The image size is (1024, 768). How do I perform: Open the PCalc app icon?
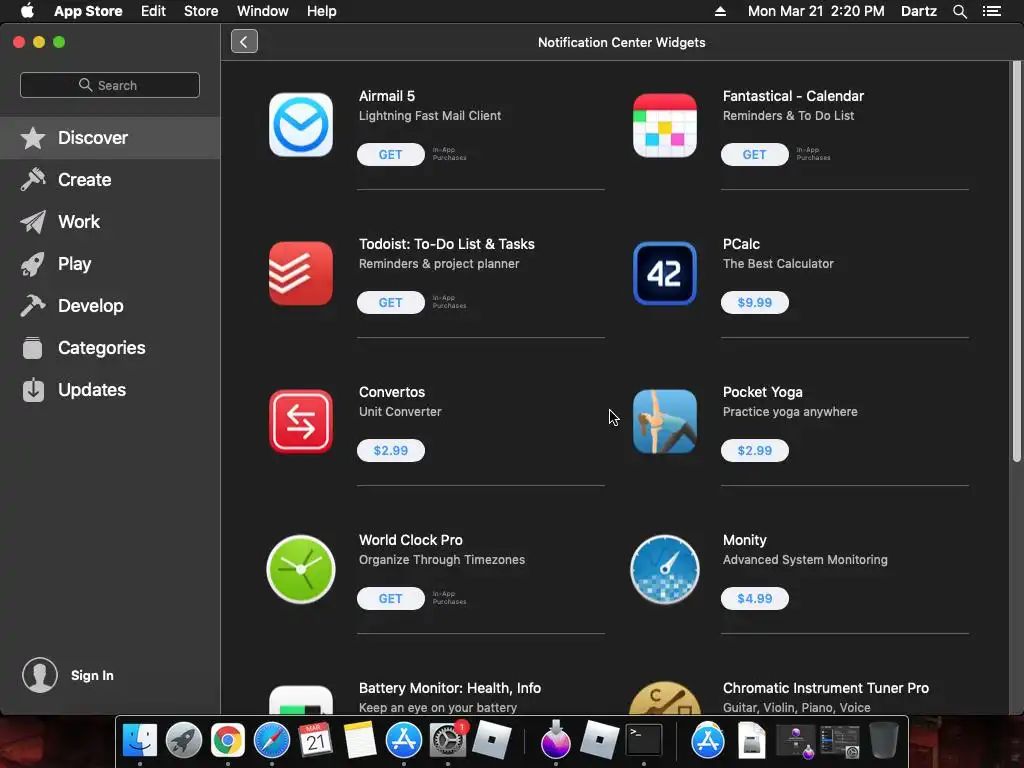(664, 273)
